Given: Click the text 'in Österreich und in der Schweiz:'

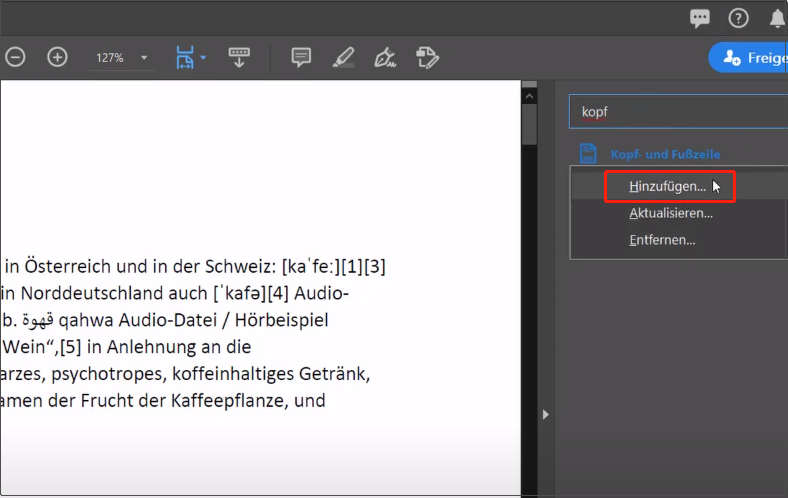Looking at the screenshot, I should [x=141, y=266].
